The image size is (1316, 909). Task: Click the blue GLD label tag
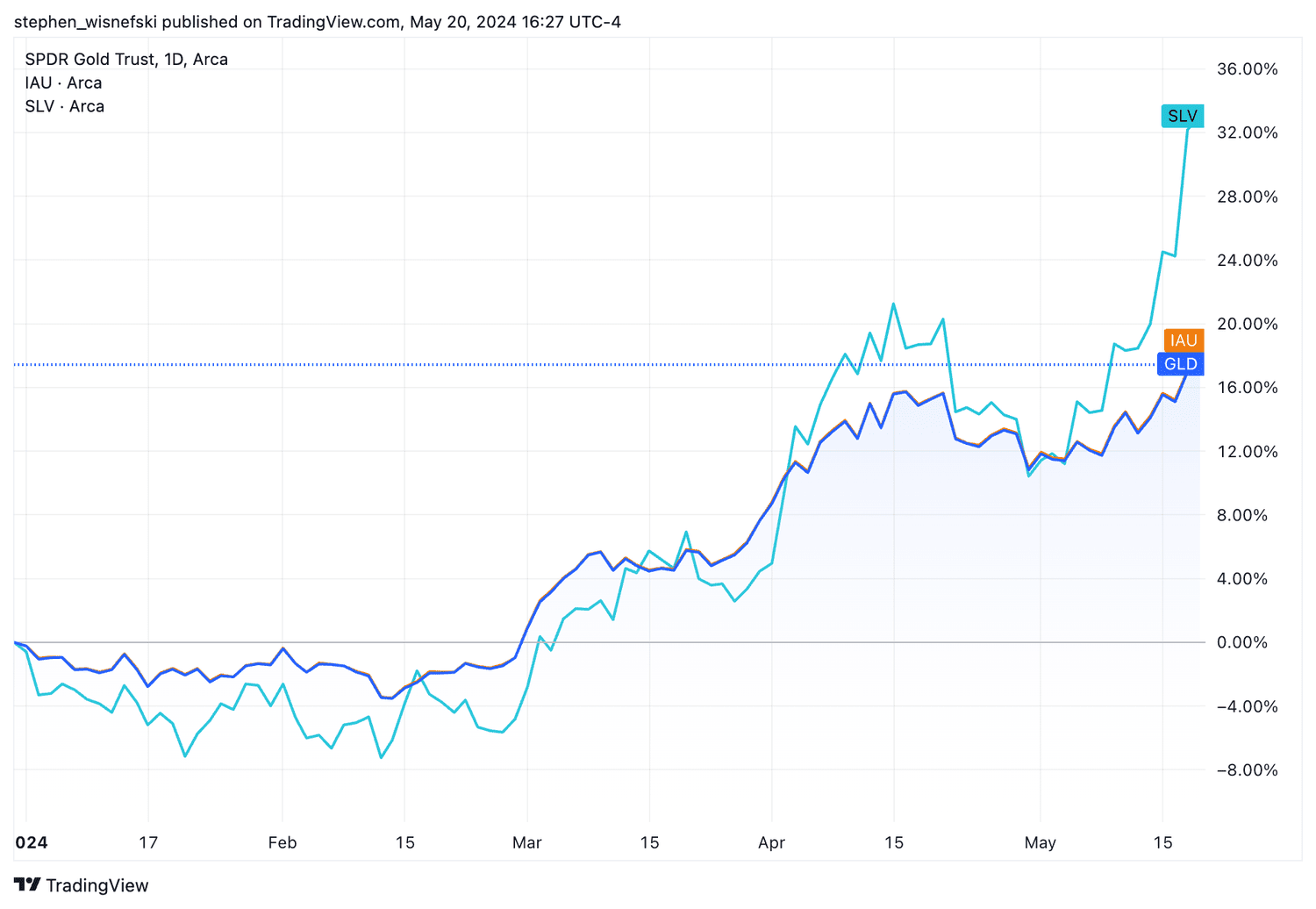click(1180, 364)
